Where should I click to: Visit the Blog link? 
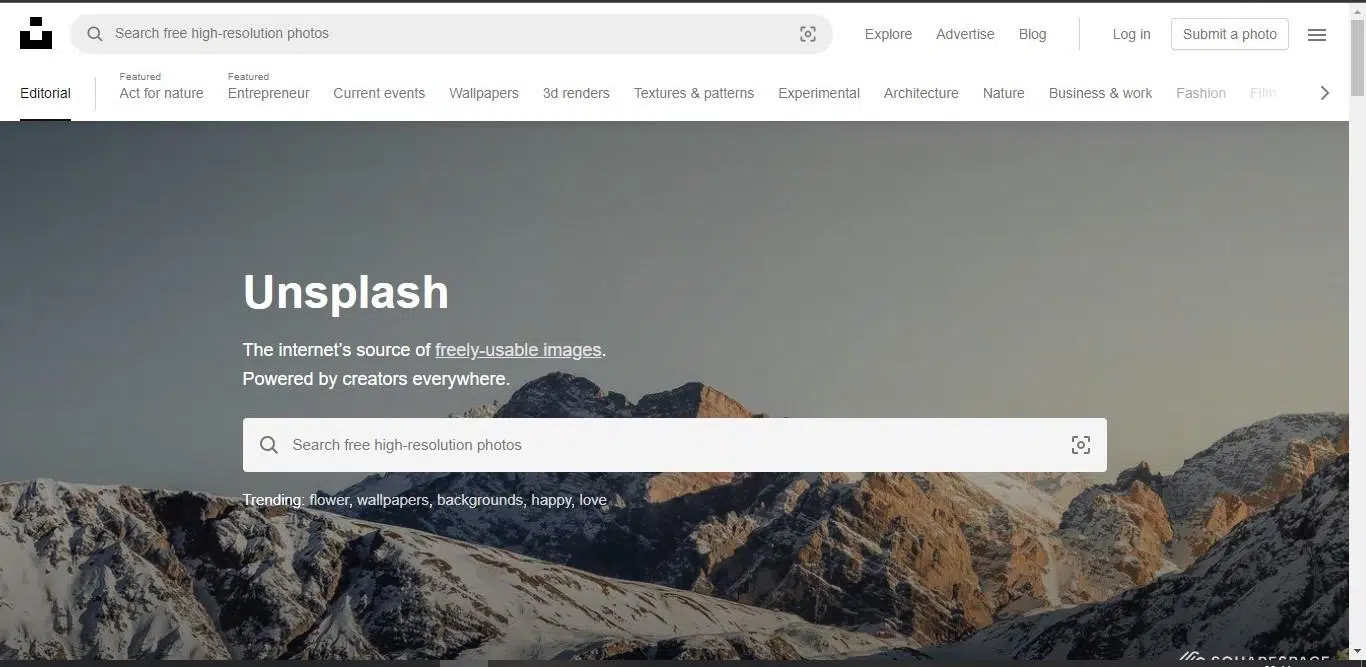pos(1032,34)
